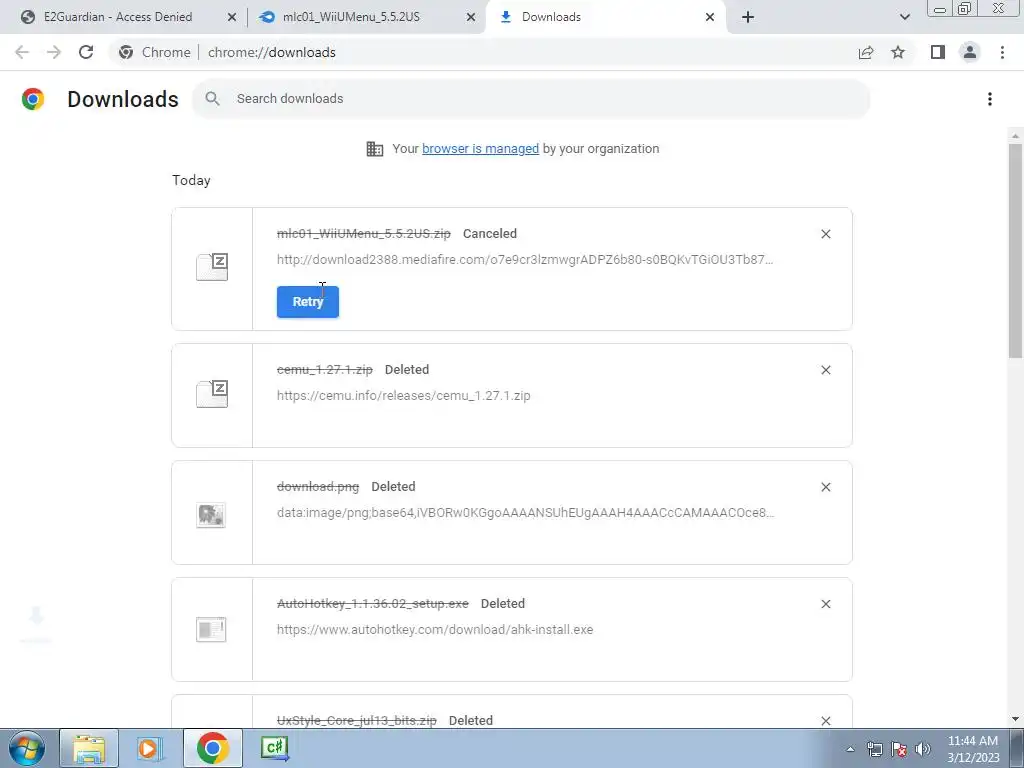This screenshot has width=1024, height=768.
Task: Click the managed organization building icon
Action: [375, 149]
